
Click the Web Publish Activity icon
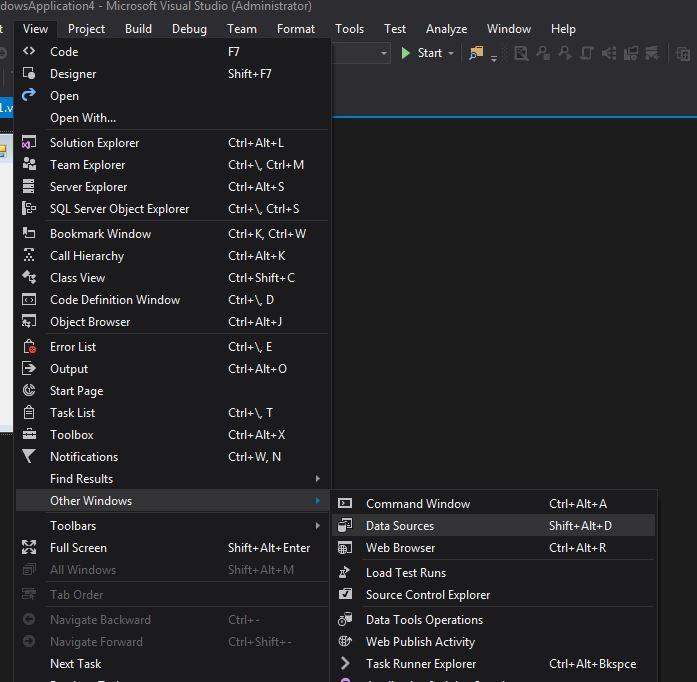(345, 641)
